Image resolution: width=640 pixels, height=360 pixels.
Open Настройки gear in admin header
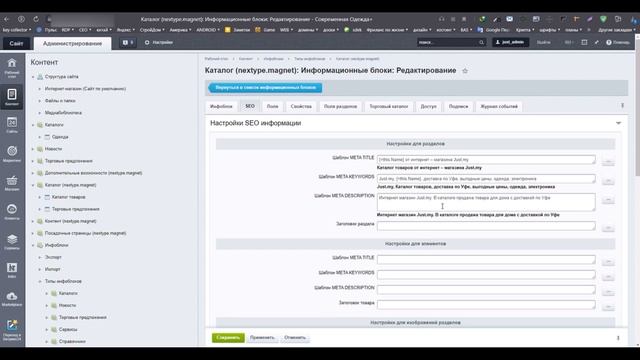click(x=159, y=42)
